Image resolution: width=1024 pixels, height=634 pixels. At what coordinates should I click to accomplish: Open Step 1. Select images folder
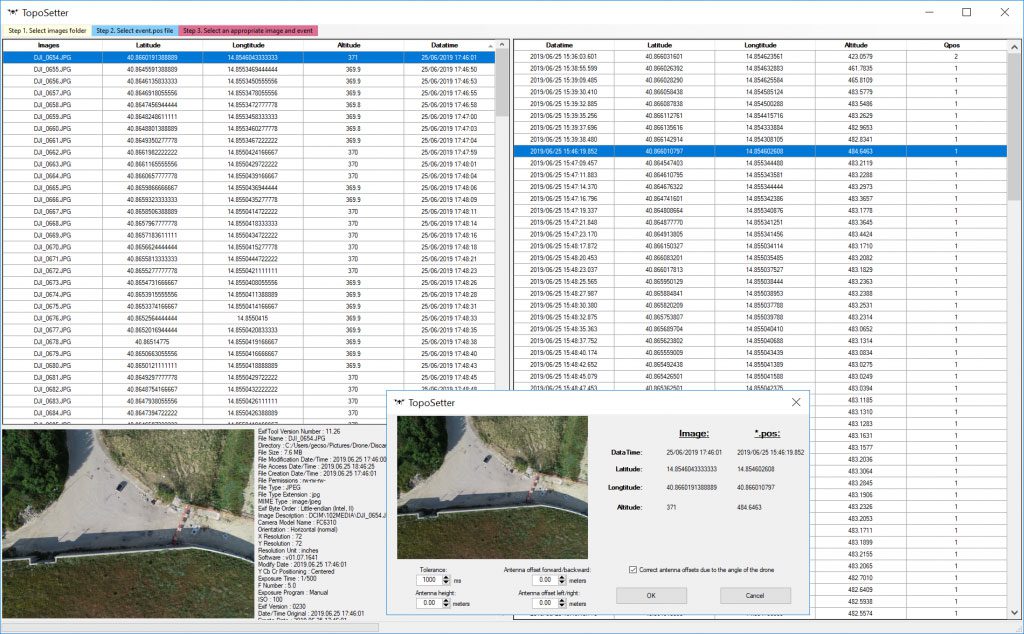(47, 31)
